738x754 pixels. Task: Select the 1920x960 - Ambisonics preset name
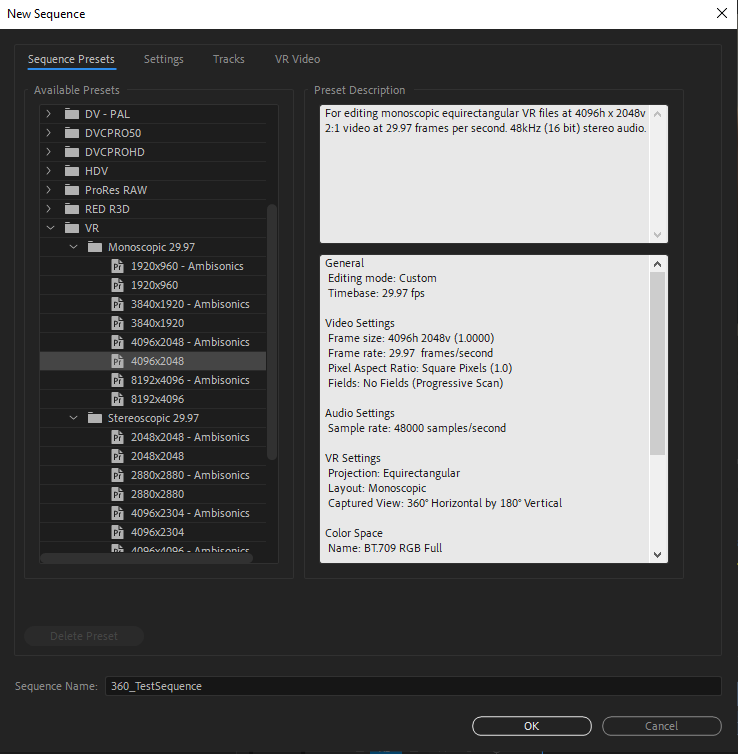coord(187,266)
